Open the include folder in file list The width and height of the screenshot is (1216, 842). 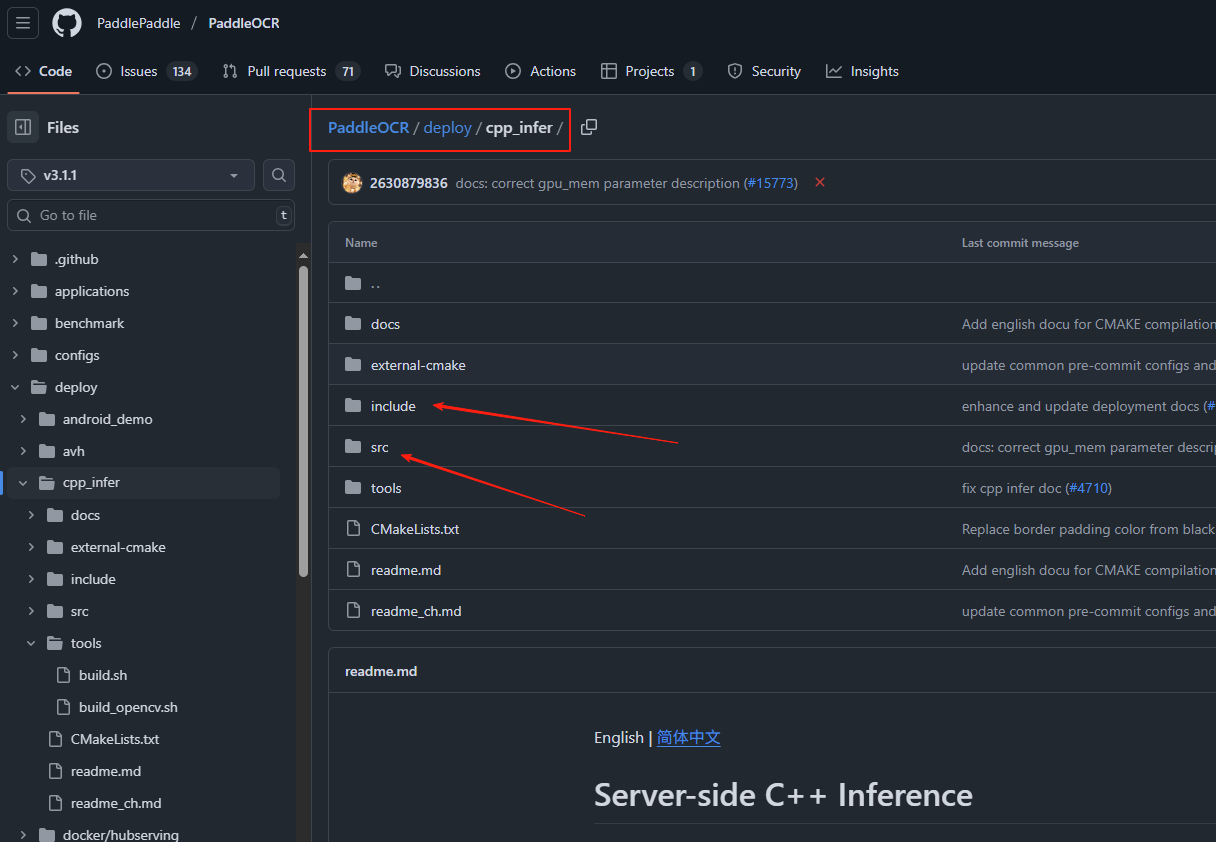coord(393,406)
